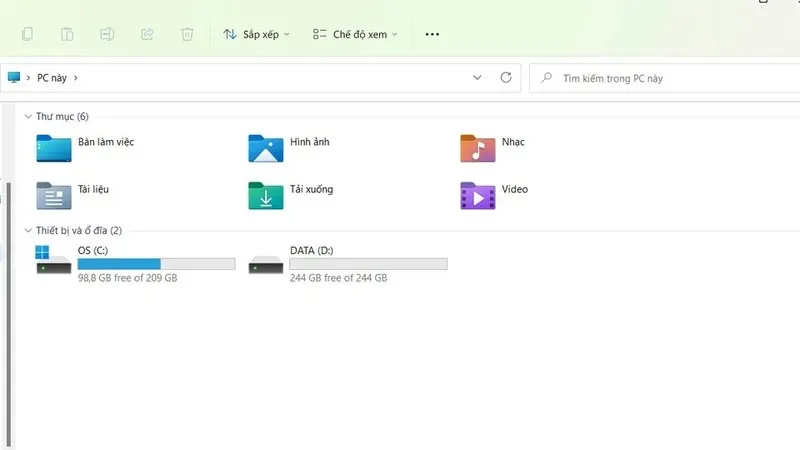
Task: Click the Rename icon in toolbar
Action: coord(107,34)
